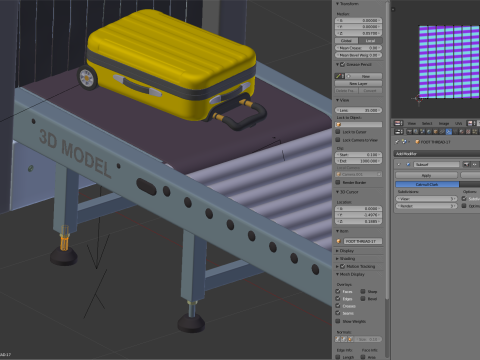Open the Data properties tab icon
480x360 pixels.
point(455,132)
